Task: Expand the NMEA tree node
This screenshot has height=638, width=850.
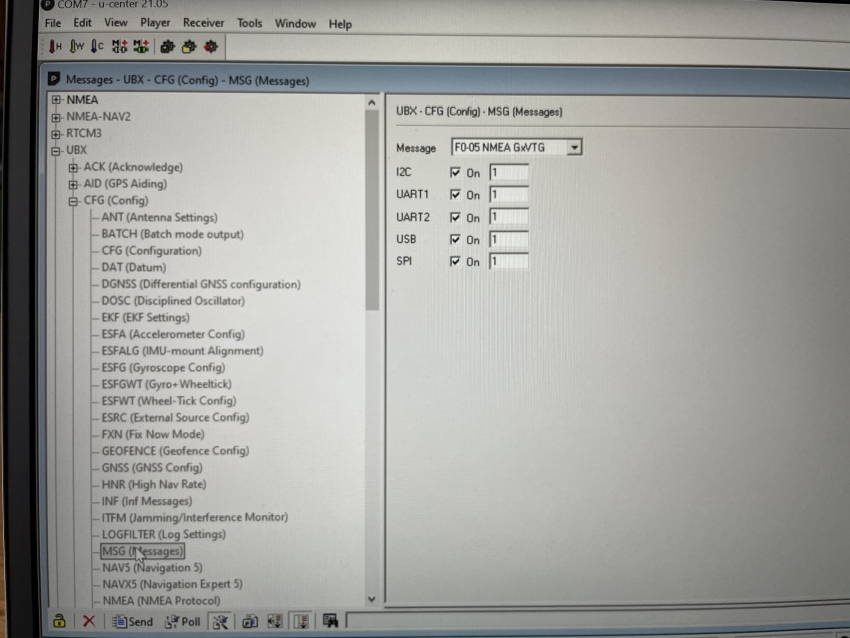Action: pos(56,100)
